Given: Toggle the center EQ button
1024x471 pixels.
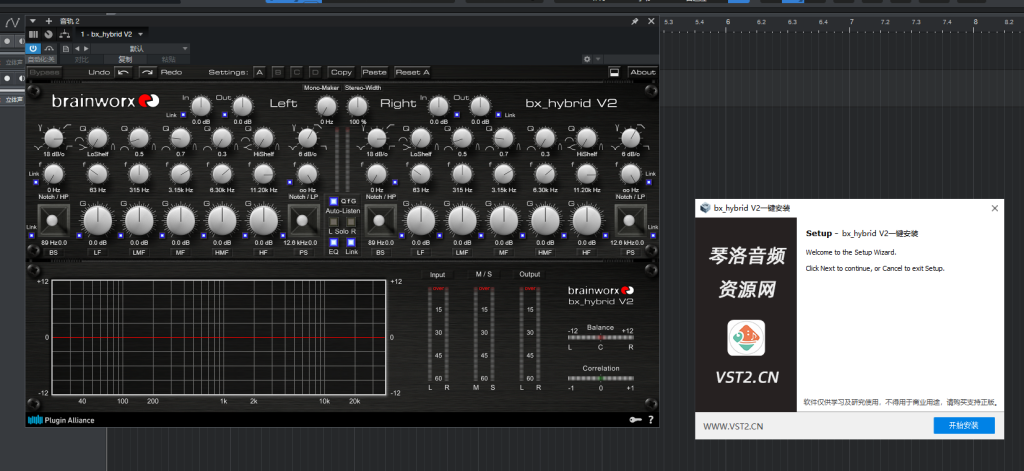Looking at the screenshot, I should click(x=334, y=242).
